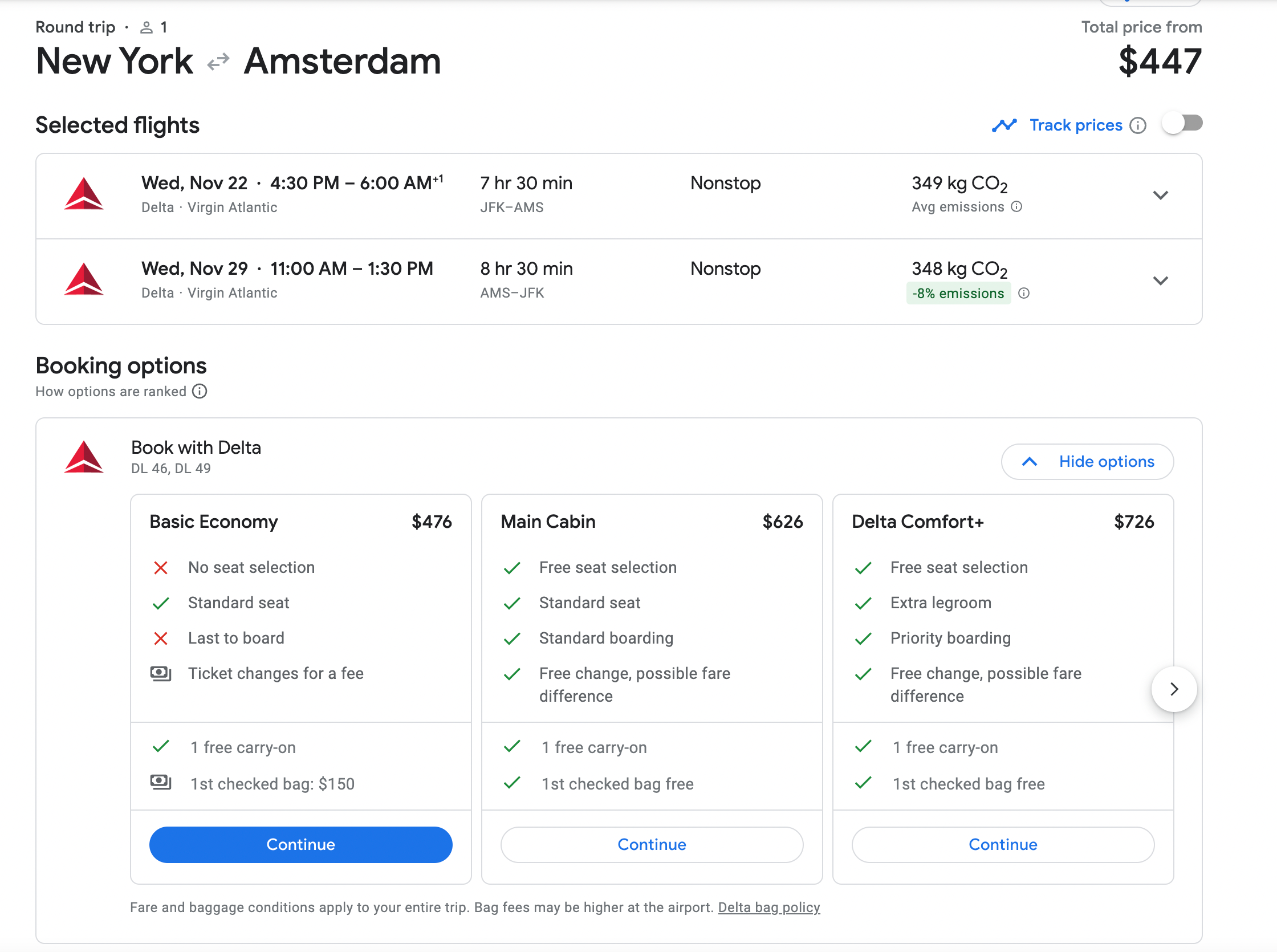Click the Track prices label
1277x952 pixels.
[x=1075, y=125]
